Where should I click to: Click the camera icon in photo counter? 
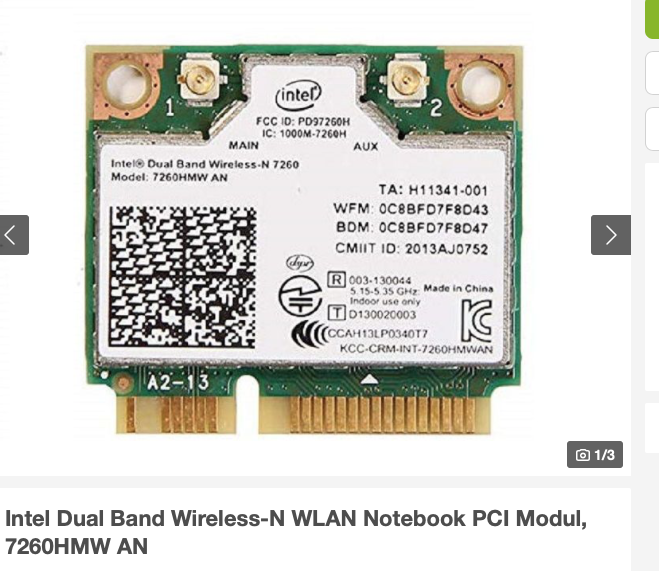pos(583,455)
